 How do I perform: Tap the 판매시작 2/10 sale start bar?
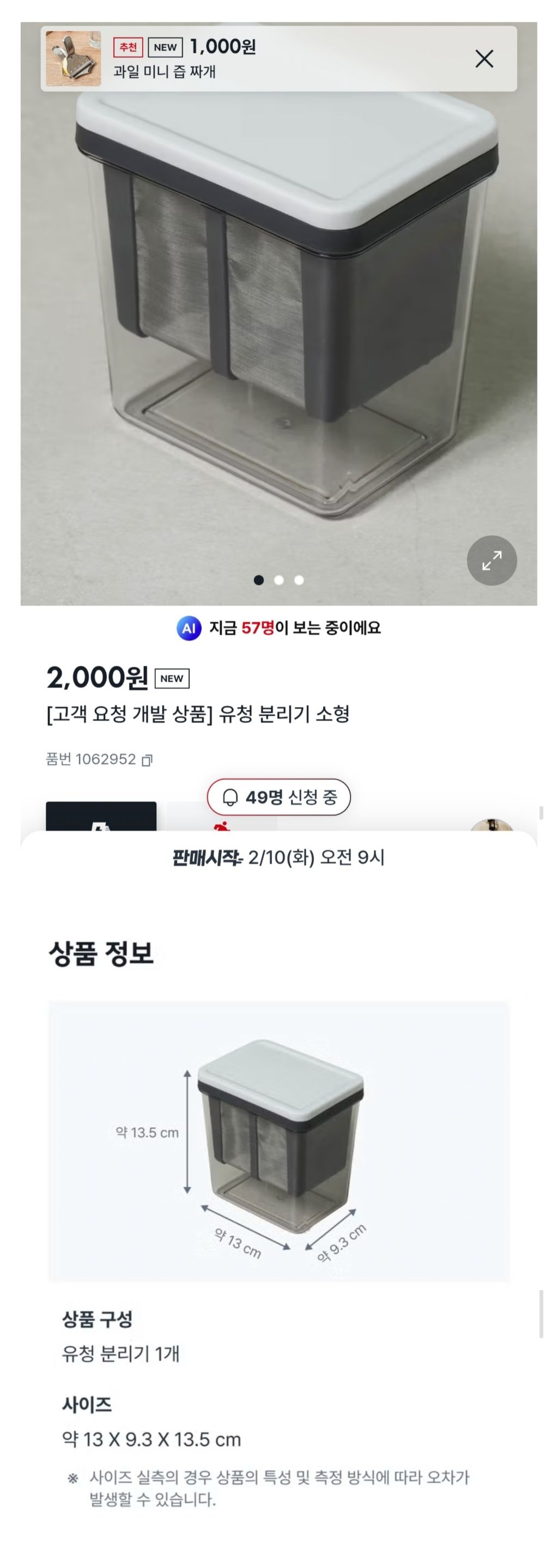(x=278, y=858)
